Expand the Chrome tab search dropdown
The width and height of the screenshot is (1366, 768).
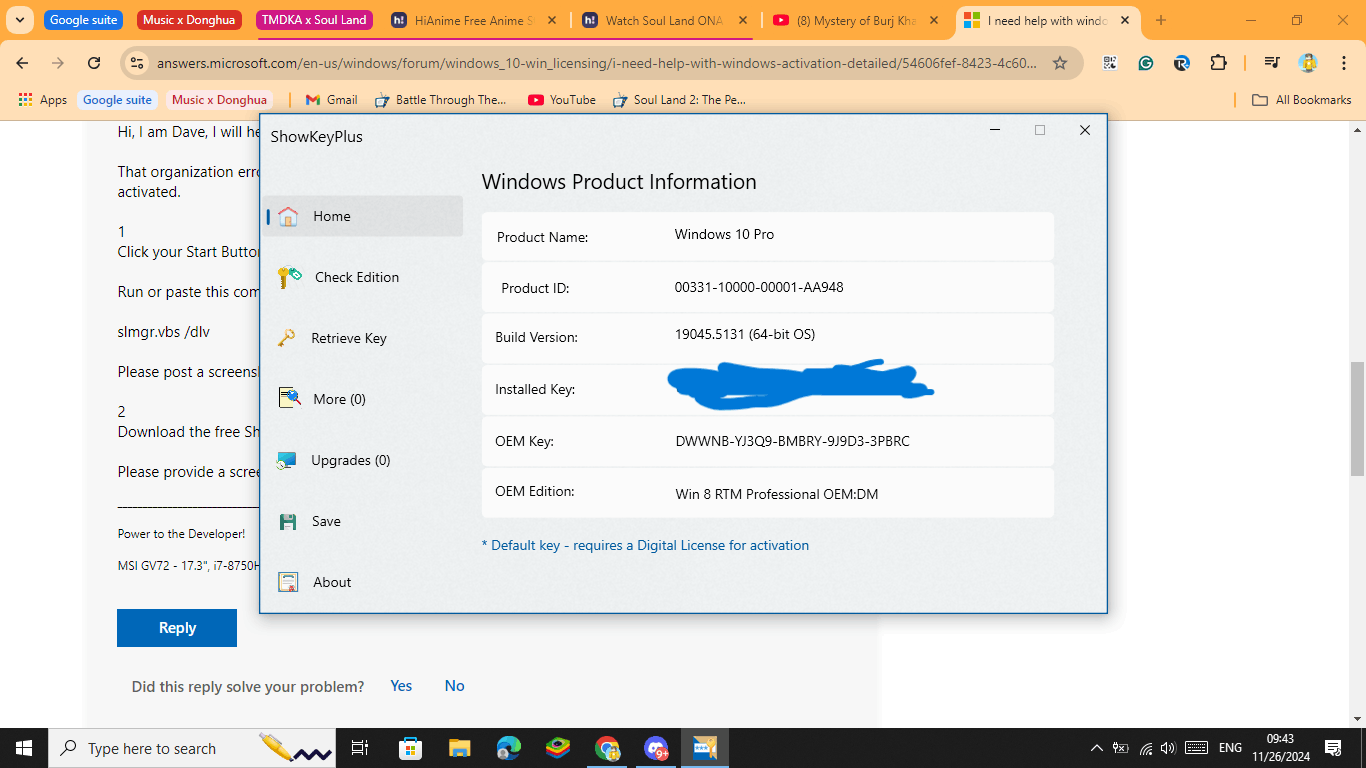pos(19,20)
